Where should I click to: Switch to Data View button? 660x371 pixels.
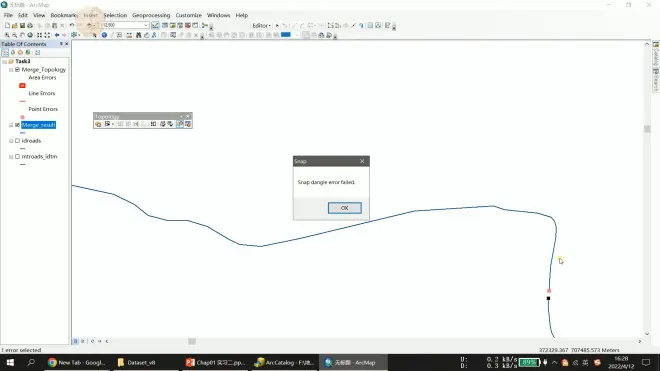tap(75, 342)
